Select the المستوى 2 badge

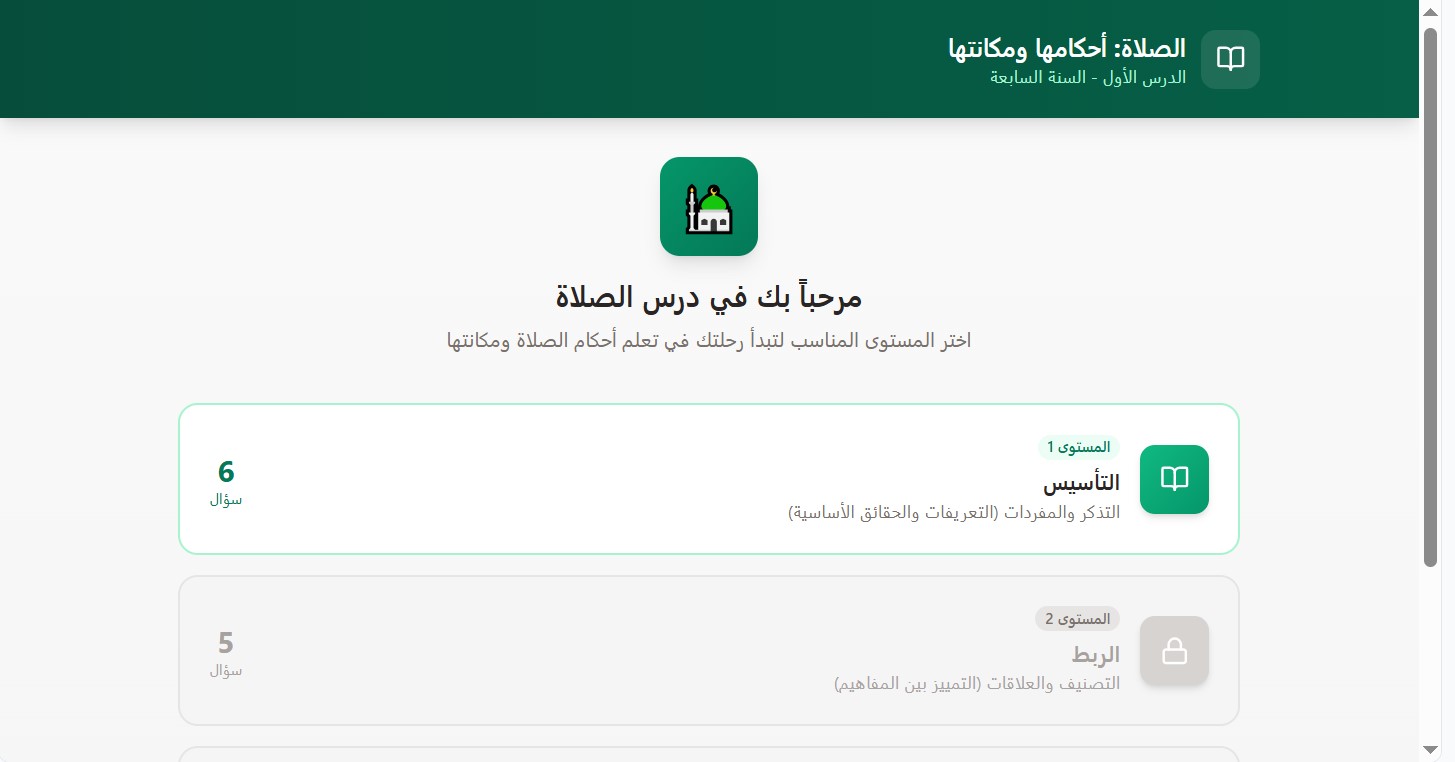(x=1077, y=619)
